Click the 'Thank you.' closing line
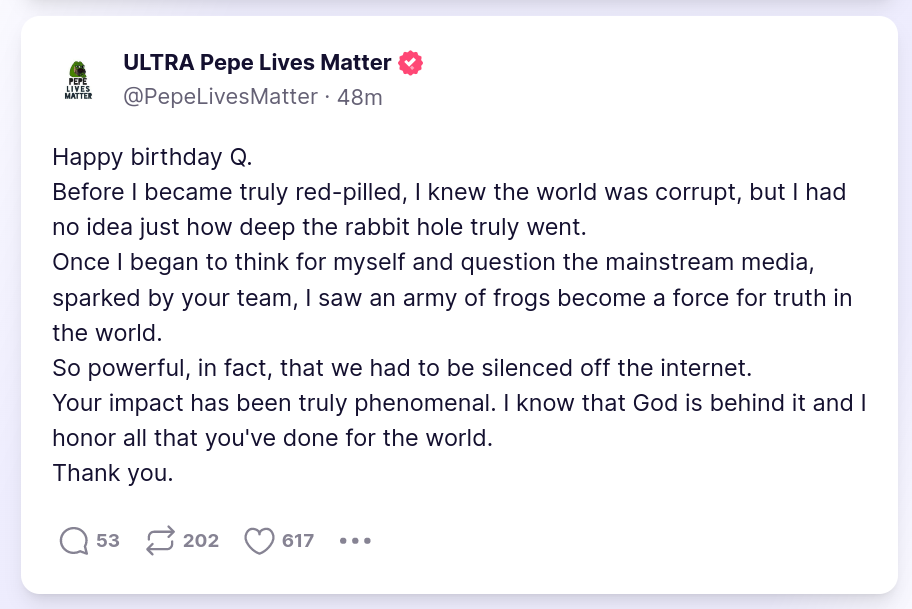This screenshot has height=609, width=912. pos(113,473)
